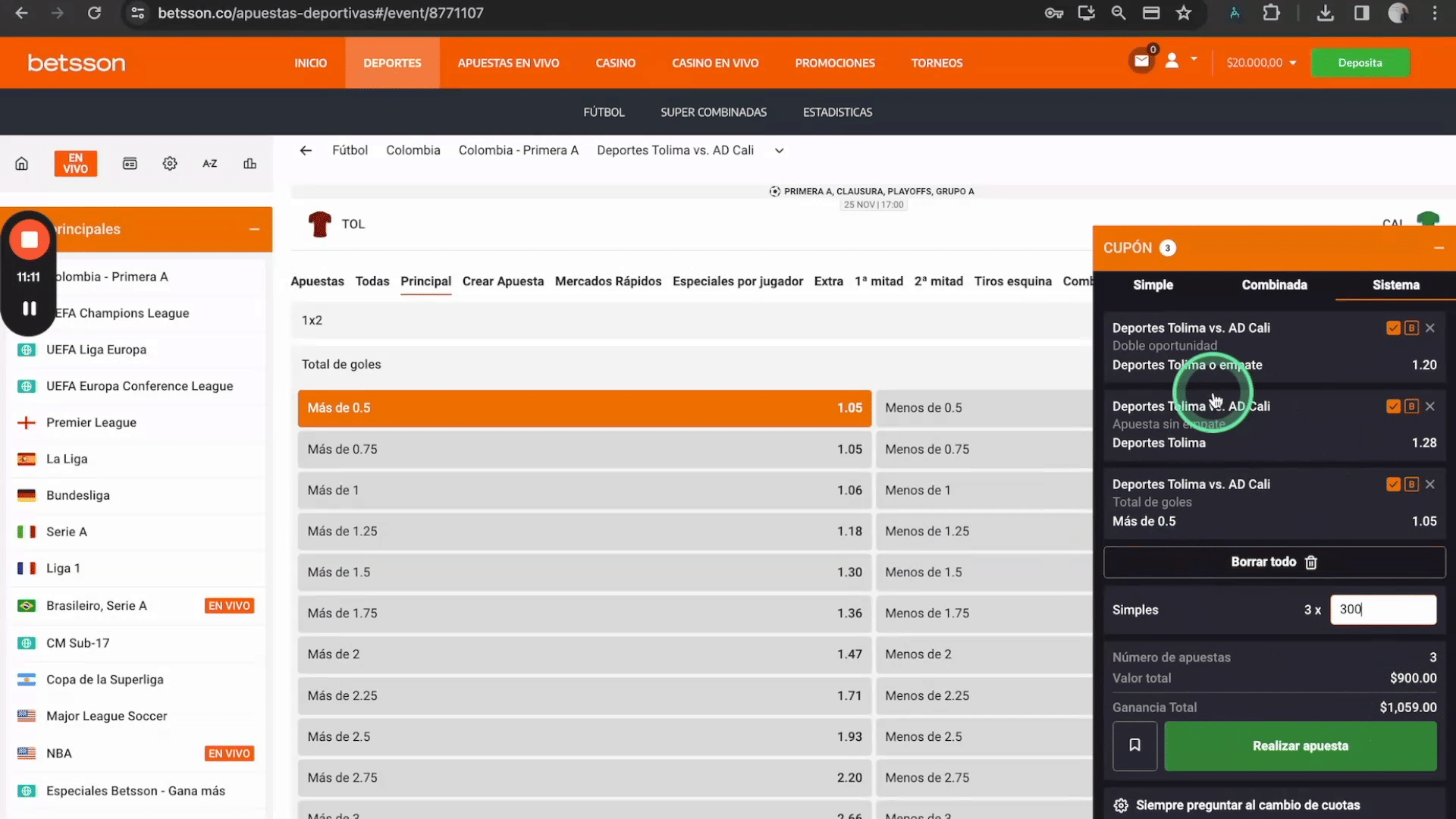Click the coupon ticket icon in sidebar
Viewport: 1456px width, 819px height.
130,164
